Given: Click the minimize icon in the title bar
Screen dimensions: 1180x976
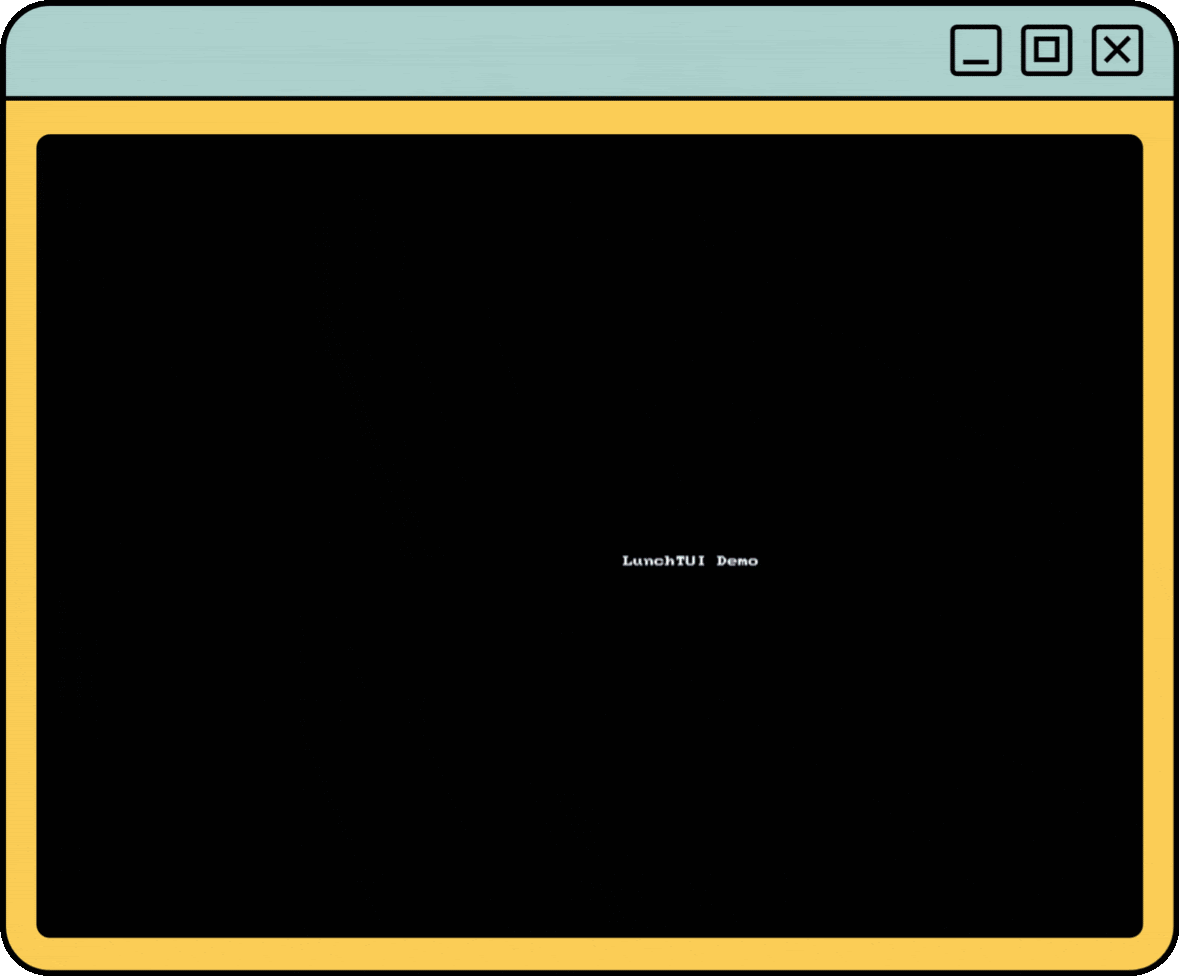Looking at the screenshot, I should [x=975, y=50].
